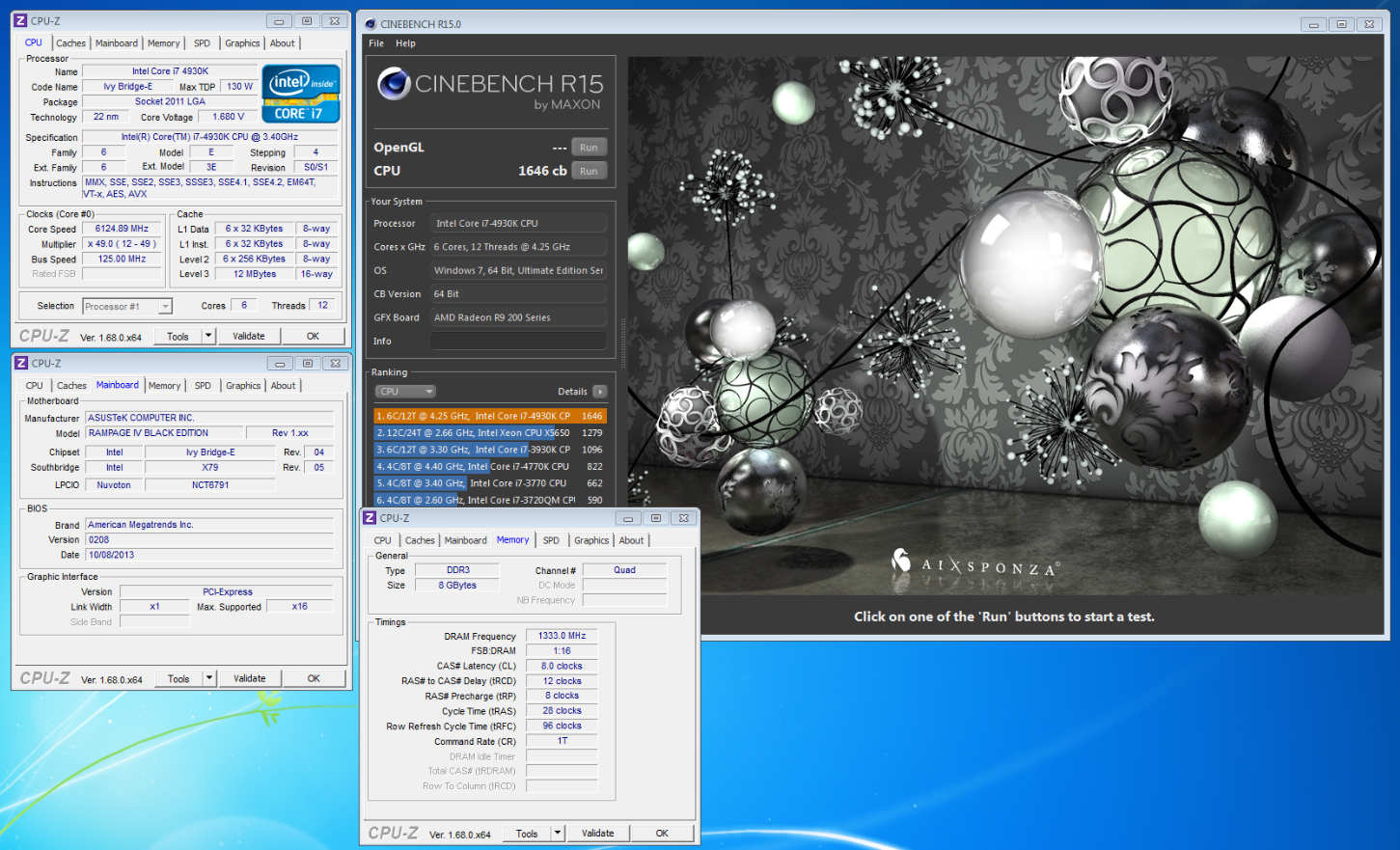
Task: Open the Tools dropdown arrow in the Mainboard window
Action: 209,678
